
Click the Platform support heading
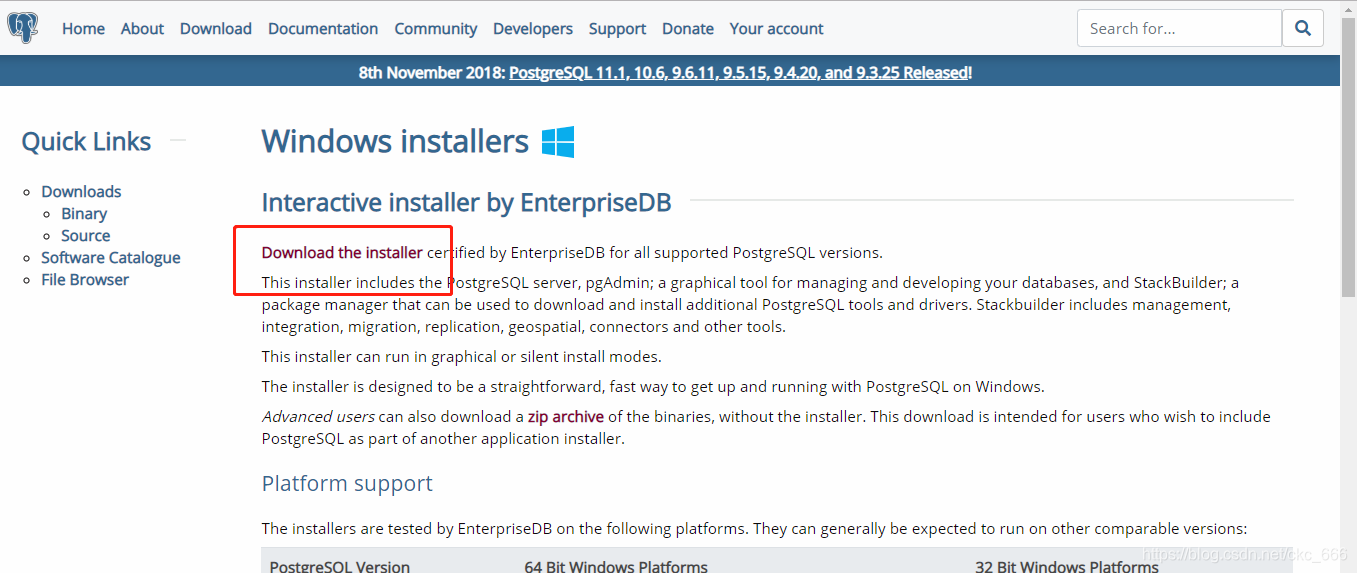pyautogui.click(x=347, y=484)
